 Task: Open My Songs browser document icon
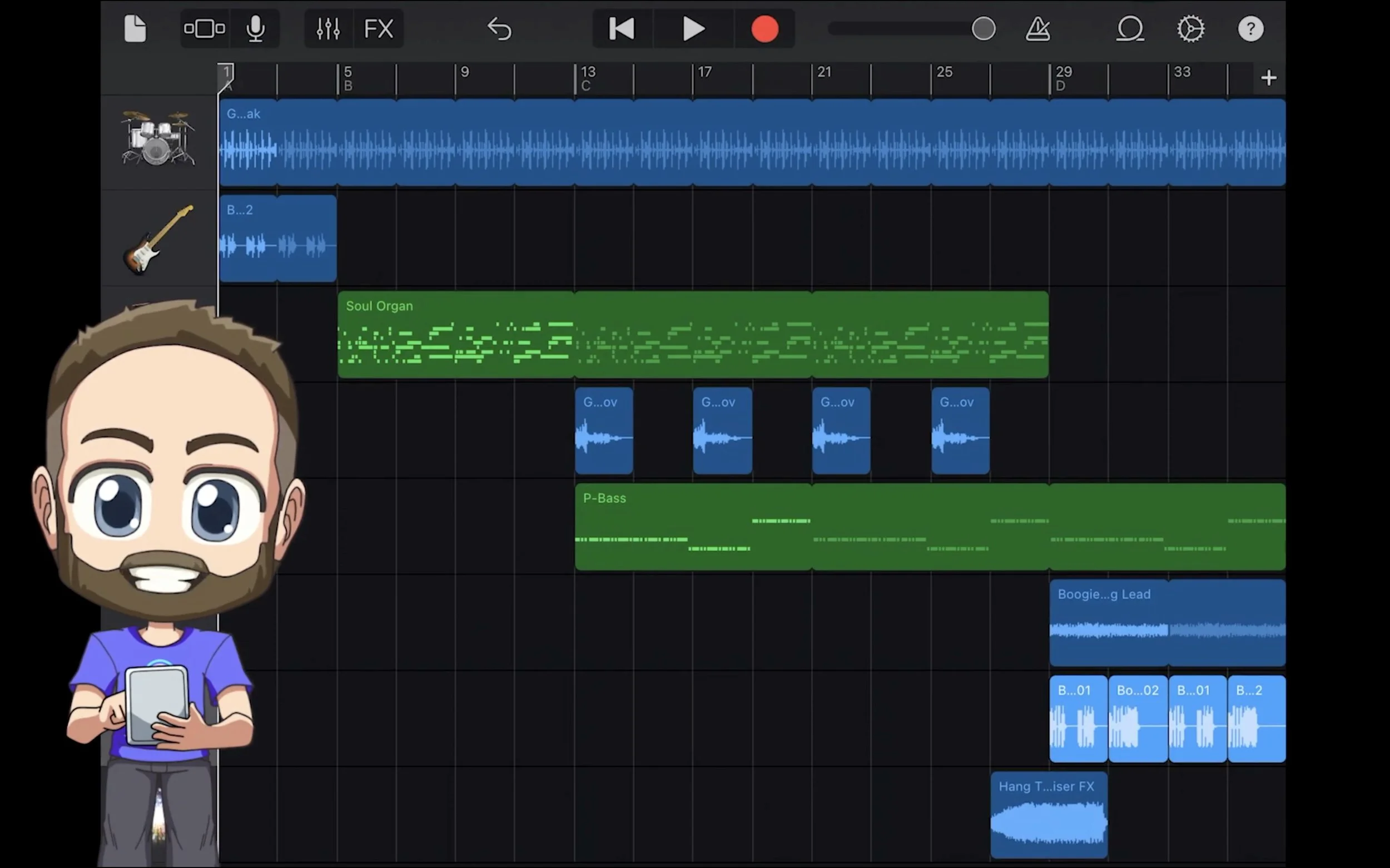[135, 29]
